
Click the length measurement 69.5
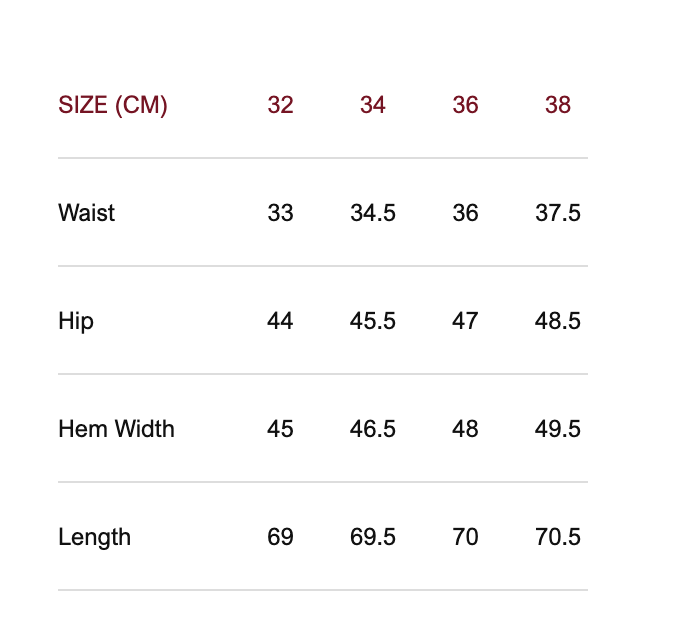pos(373,537)
